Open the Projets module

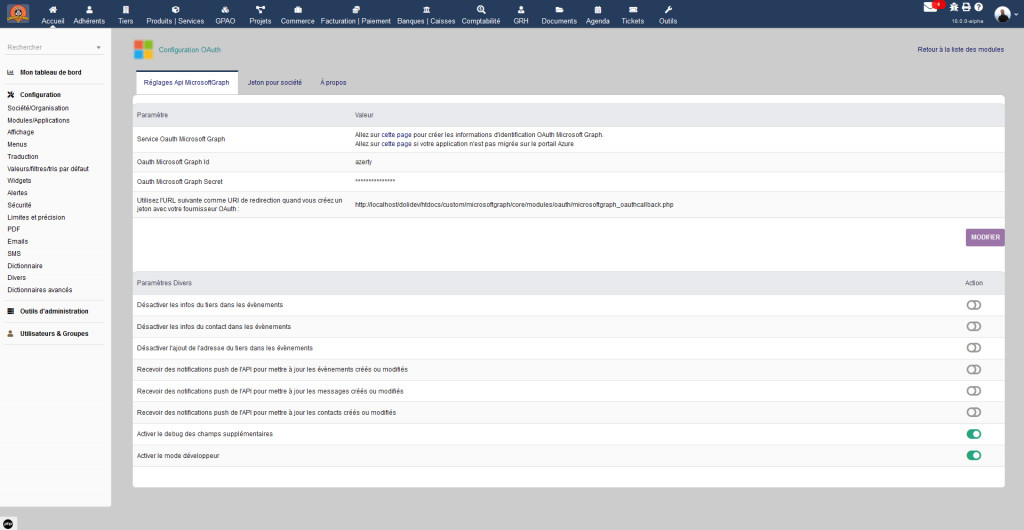pos(261,14)
